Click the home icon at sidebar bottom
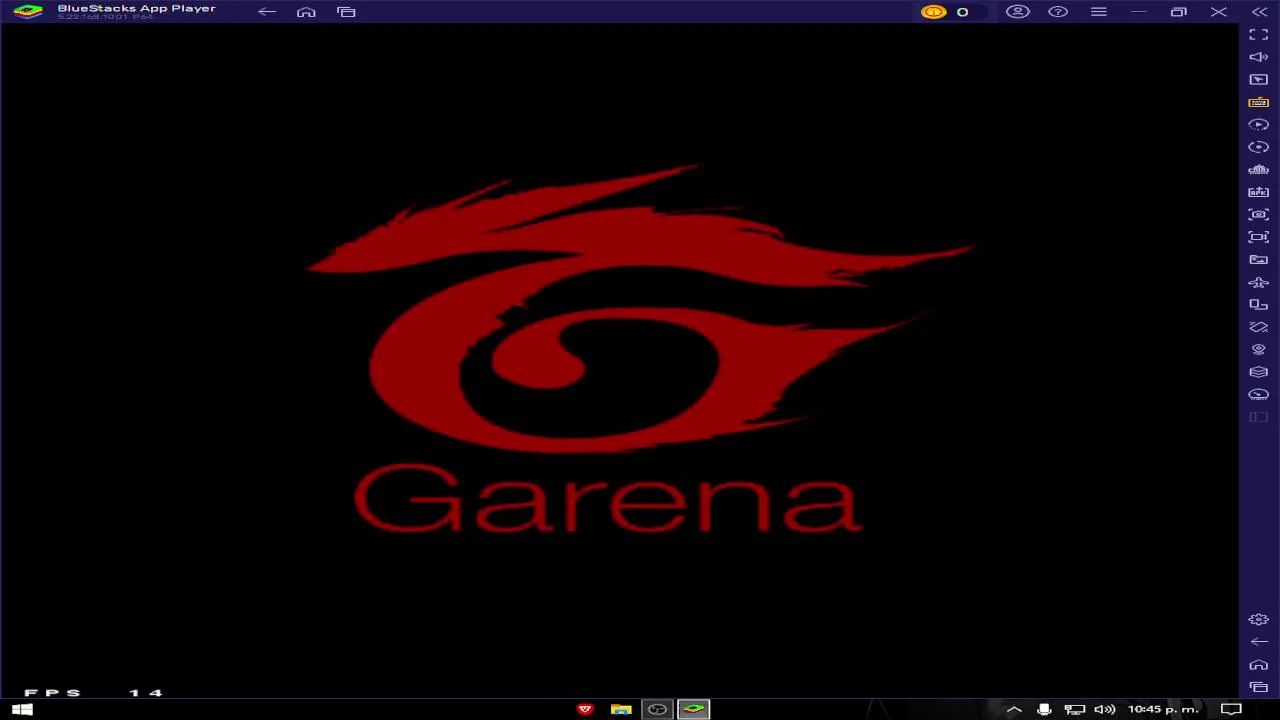Screen dimensions: 1280x720 pyautogui.click(x=1258, y=664)
